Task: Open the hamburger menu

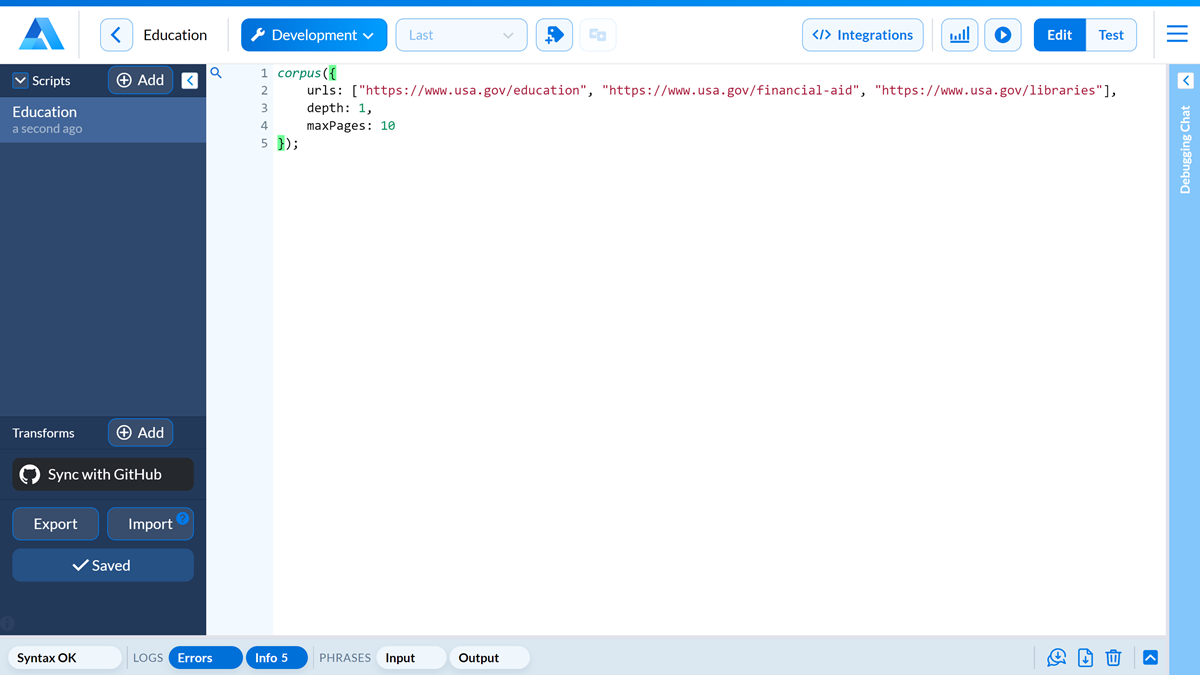Action: [x=1176, y=33]
